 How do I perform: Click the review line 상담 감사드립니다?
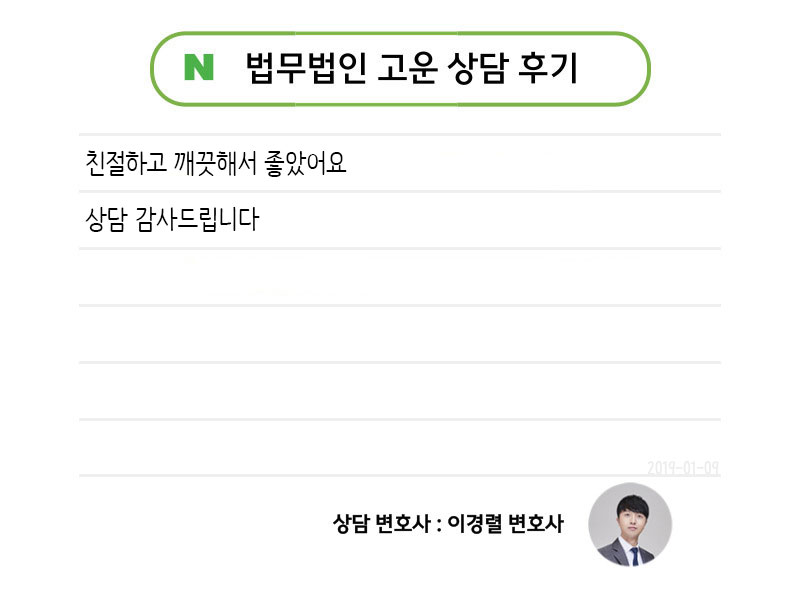coord(173,219)
